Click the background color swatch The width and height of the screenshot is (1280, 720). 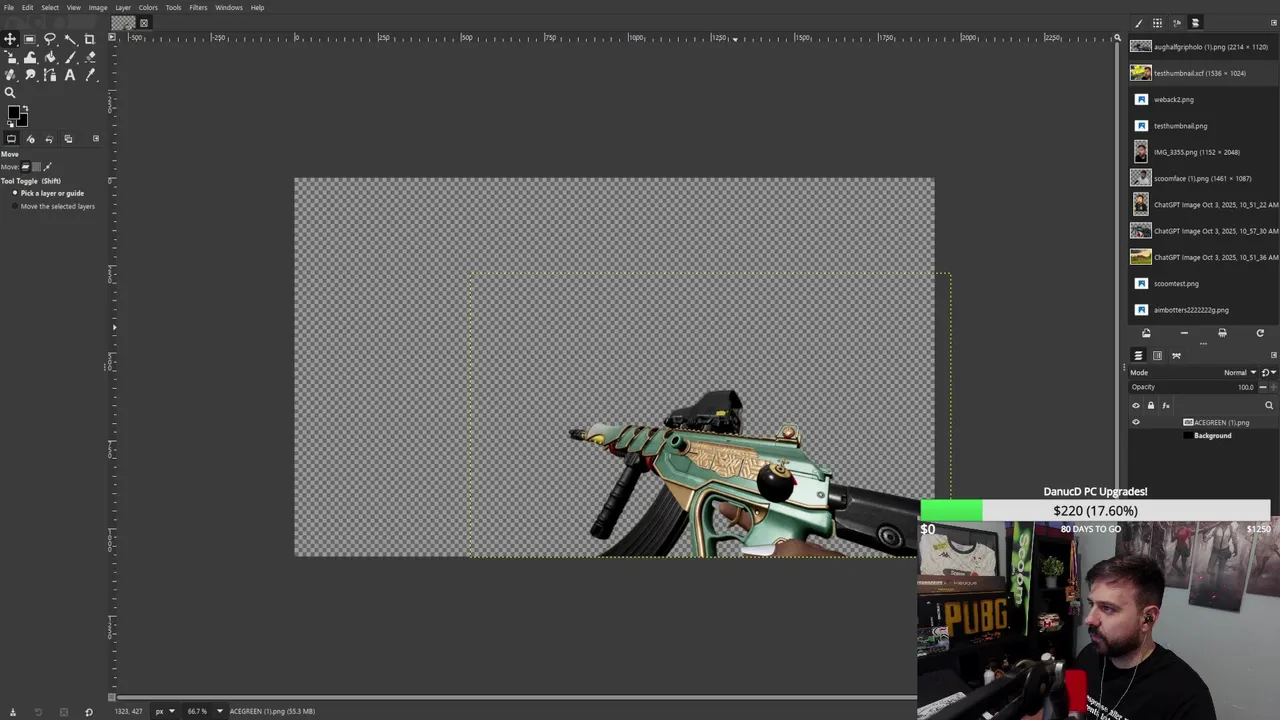pyautogui.click(x=22, y=121)
